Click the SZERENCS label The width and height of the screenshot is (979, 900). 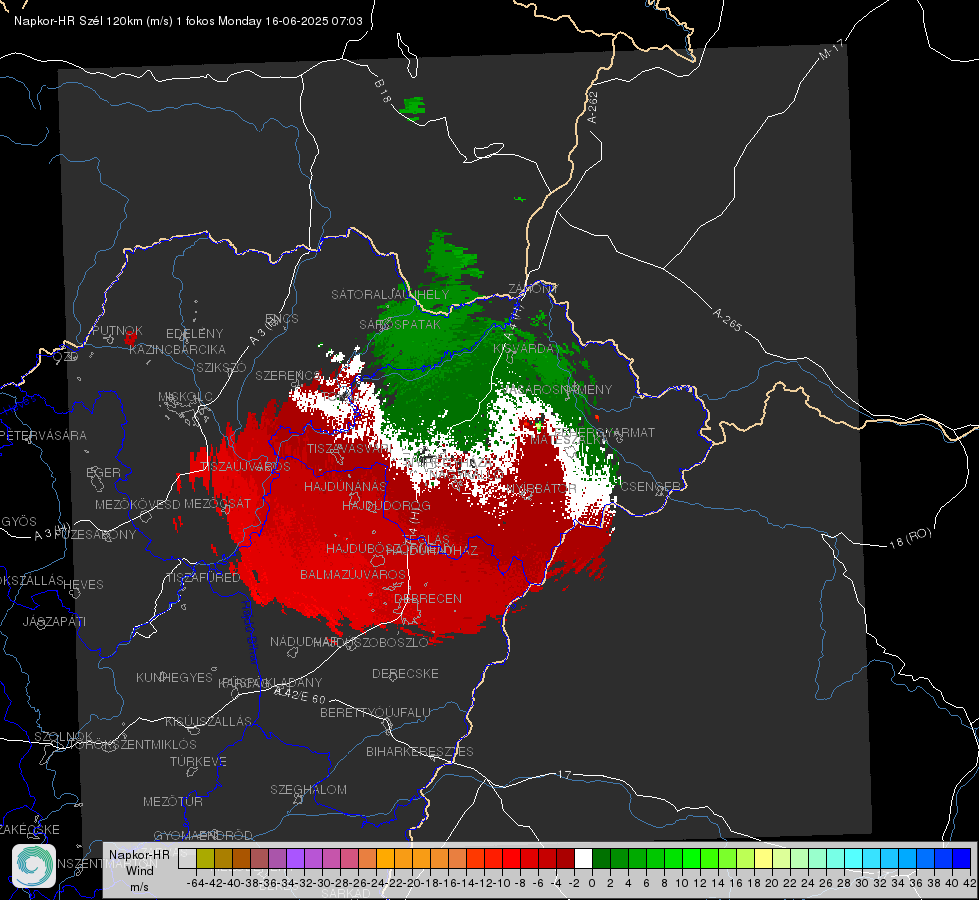(x=288, y=375)
